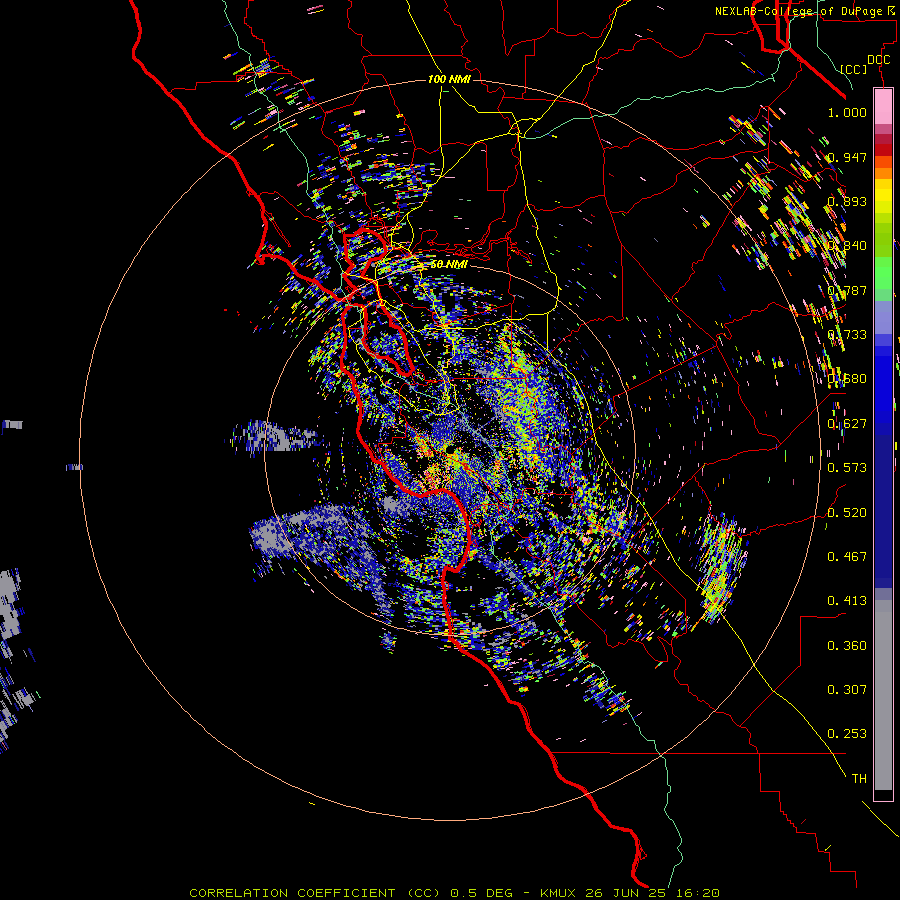This screenshot has height=900, width=900.
Task: Click the 16:20 timestamp in the caption
Action: (x=697, y=893)
